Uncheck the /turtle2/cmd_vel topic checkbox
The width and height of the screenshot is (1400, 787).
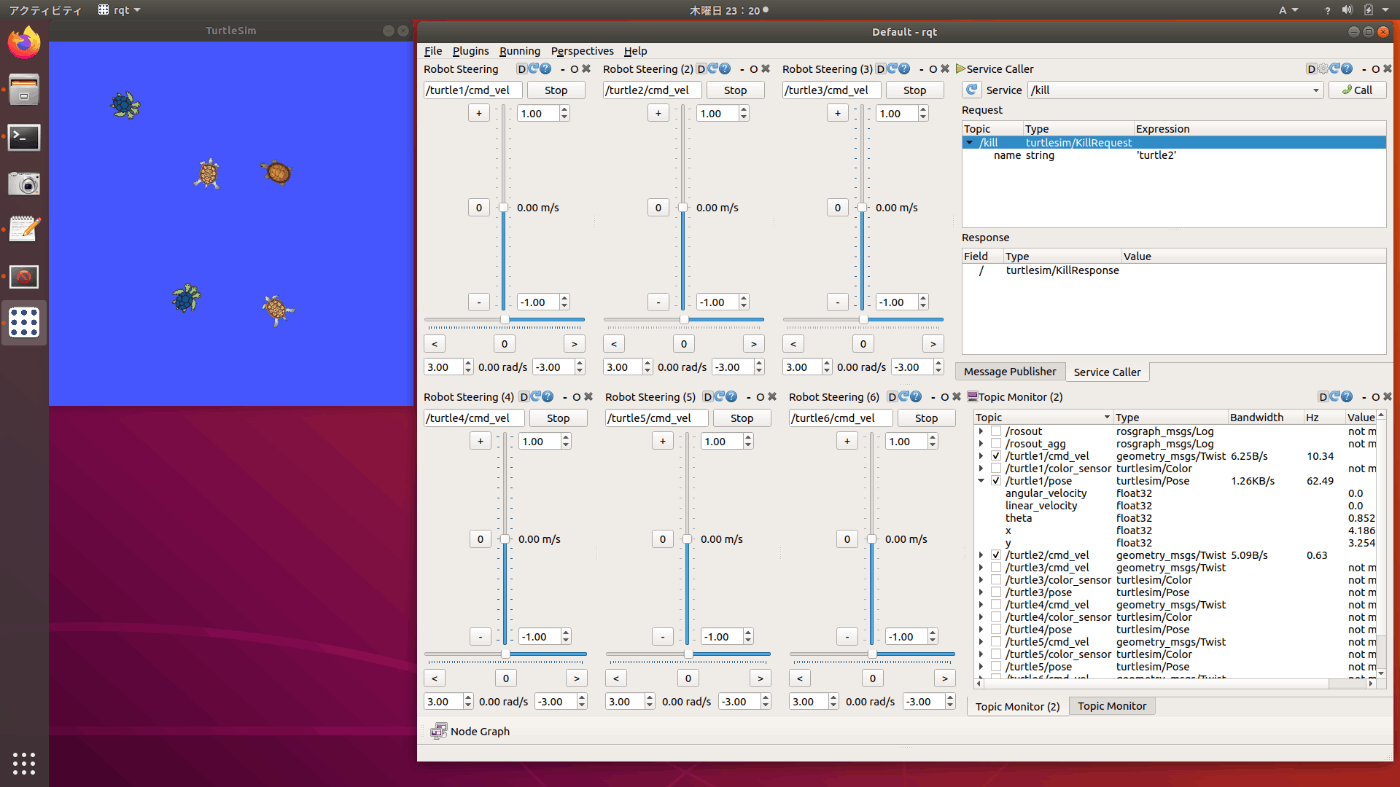pos(996,555)
